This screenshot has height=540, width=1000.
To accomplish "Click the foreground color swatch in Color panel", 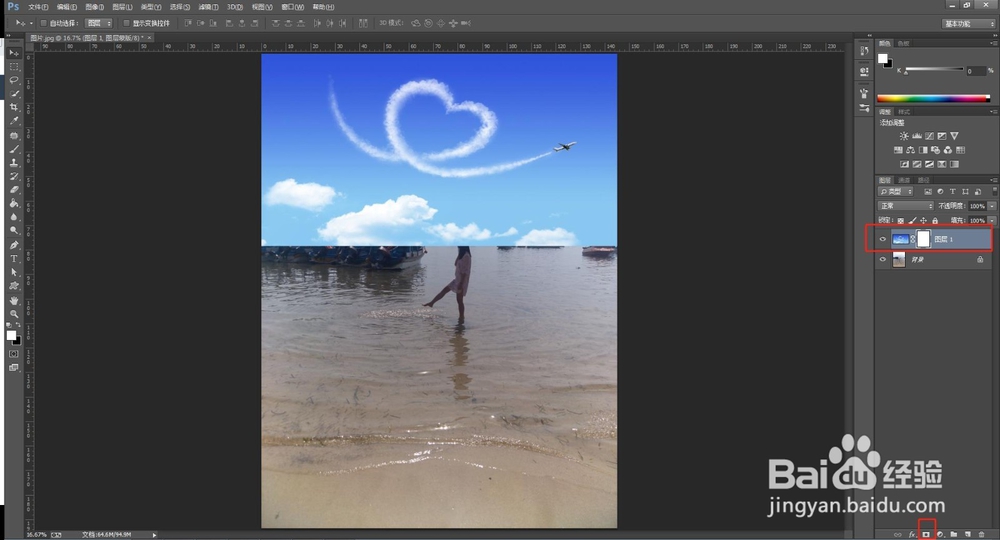I will [883, 59].
